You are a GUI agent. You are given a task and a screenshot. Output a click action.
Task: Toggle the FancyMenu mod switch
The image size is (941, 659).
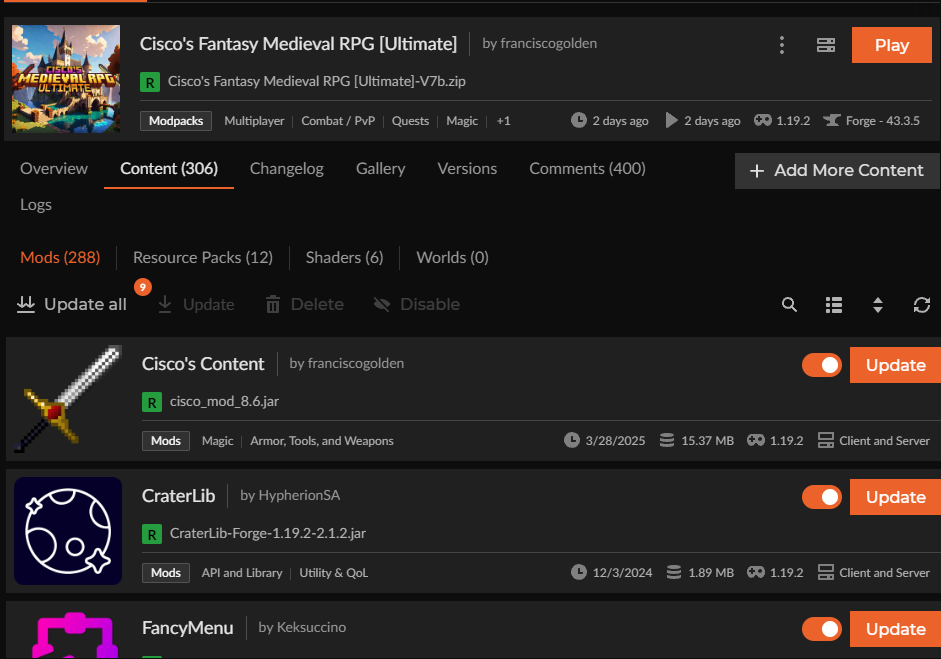822,629
